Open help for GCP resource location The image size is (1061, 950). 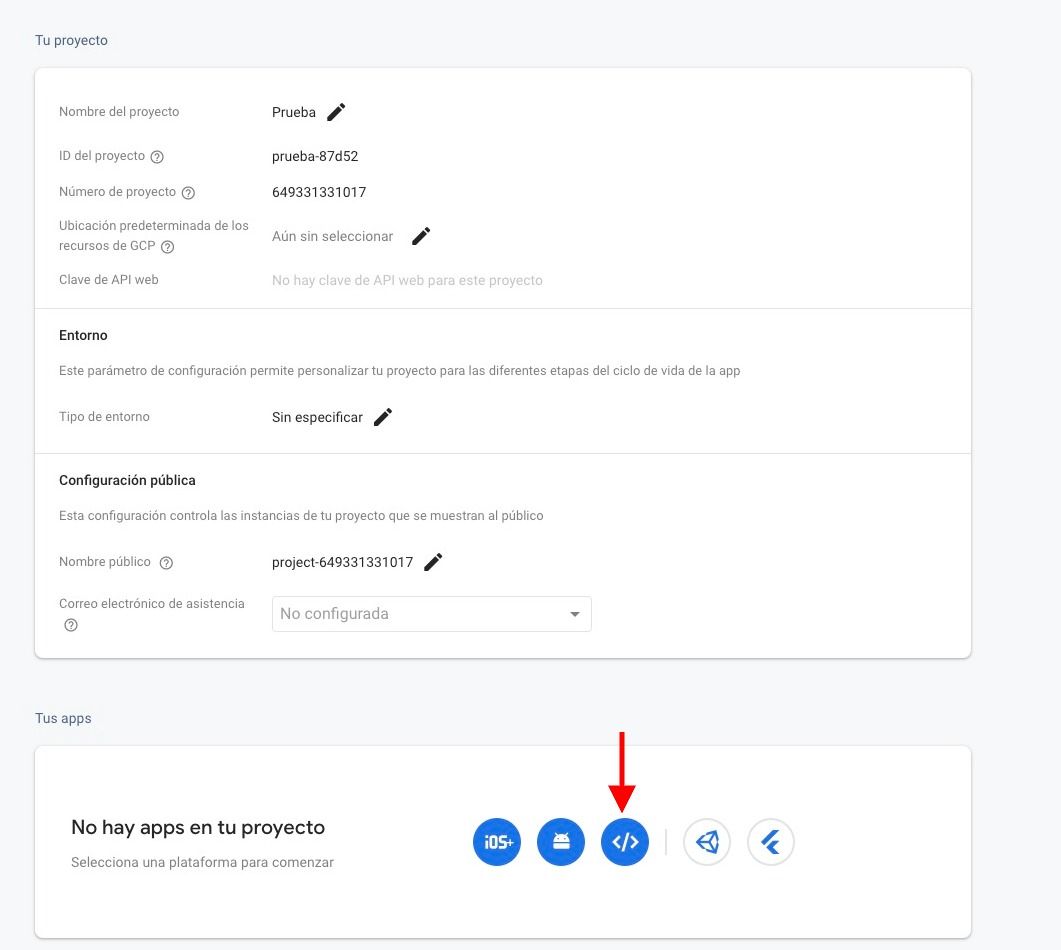(x=168, y=247)
